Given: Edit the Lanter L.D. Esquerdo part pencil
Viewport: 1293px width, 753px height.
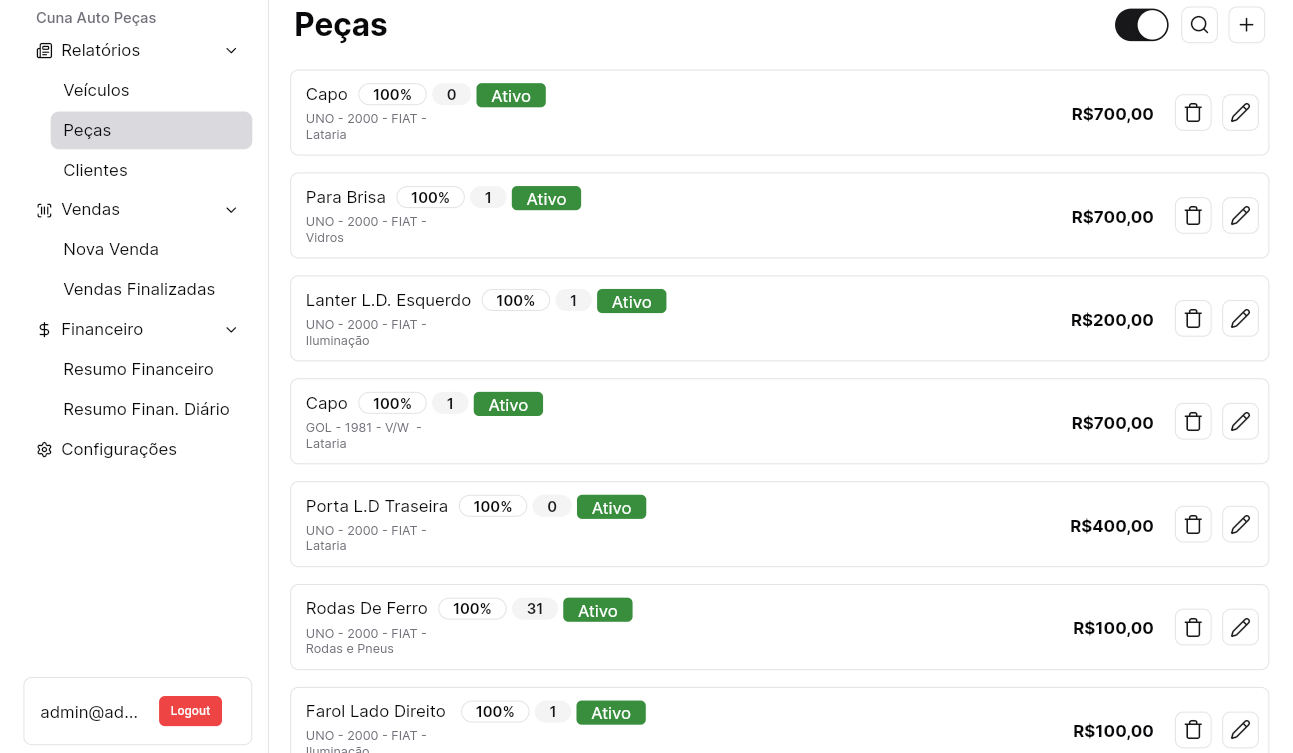Looking at the screenshot, I should [x=1240, y=319].
